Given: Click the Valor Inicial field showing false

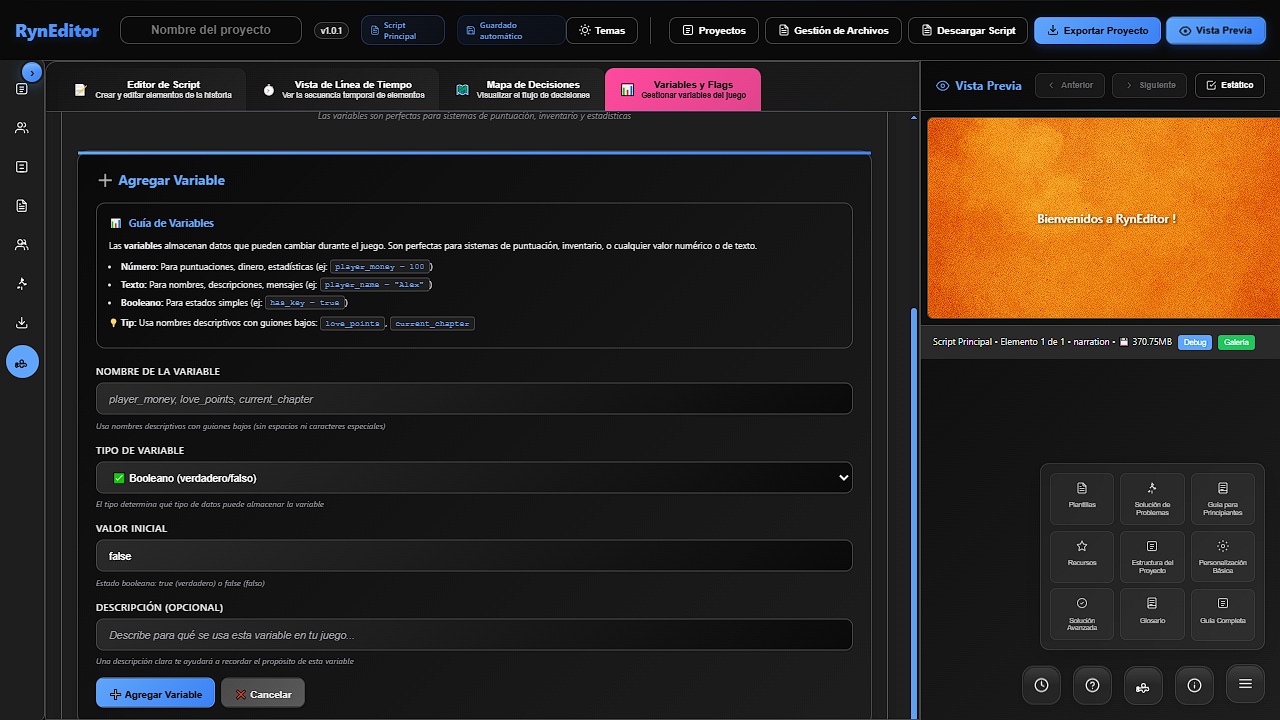Looking at the screenshot, I should click(474, 556).
